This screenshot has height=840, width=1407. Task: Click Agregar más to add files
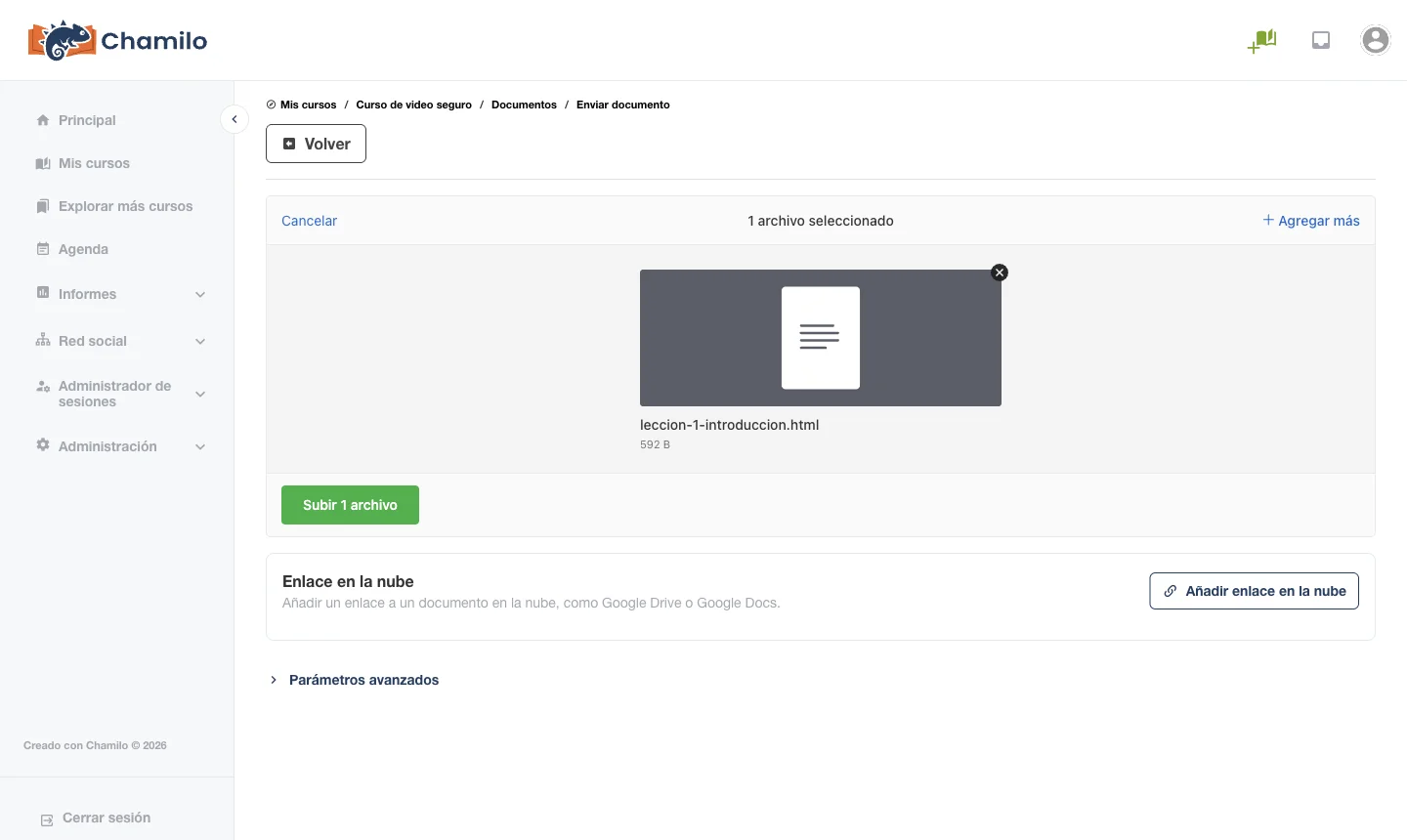(1311, 221)
